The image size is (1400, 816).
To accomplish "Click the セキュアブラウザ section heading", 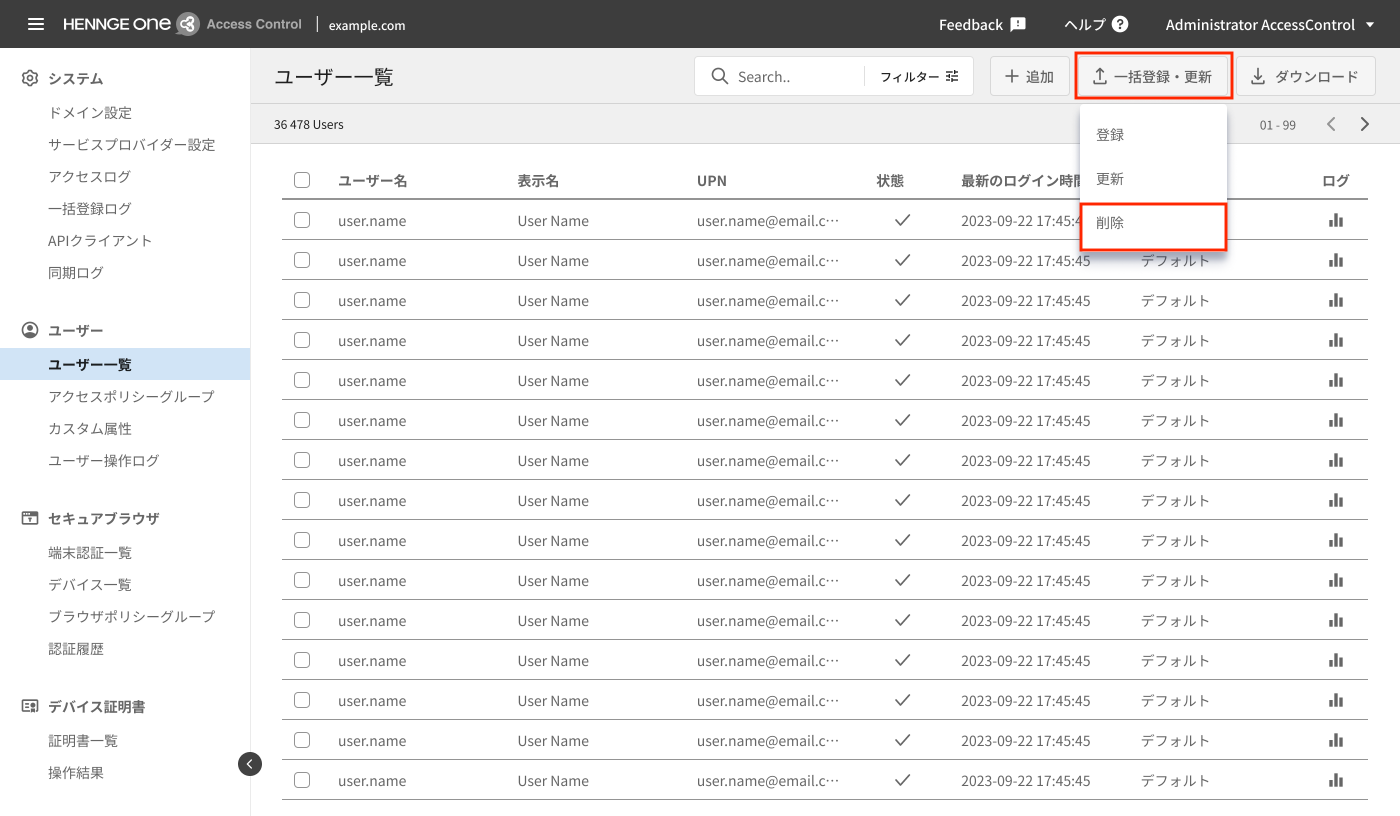I will click(x=104, y=518).
